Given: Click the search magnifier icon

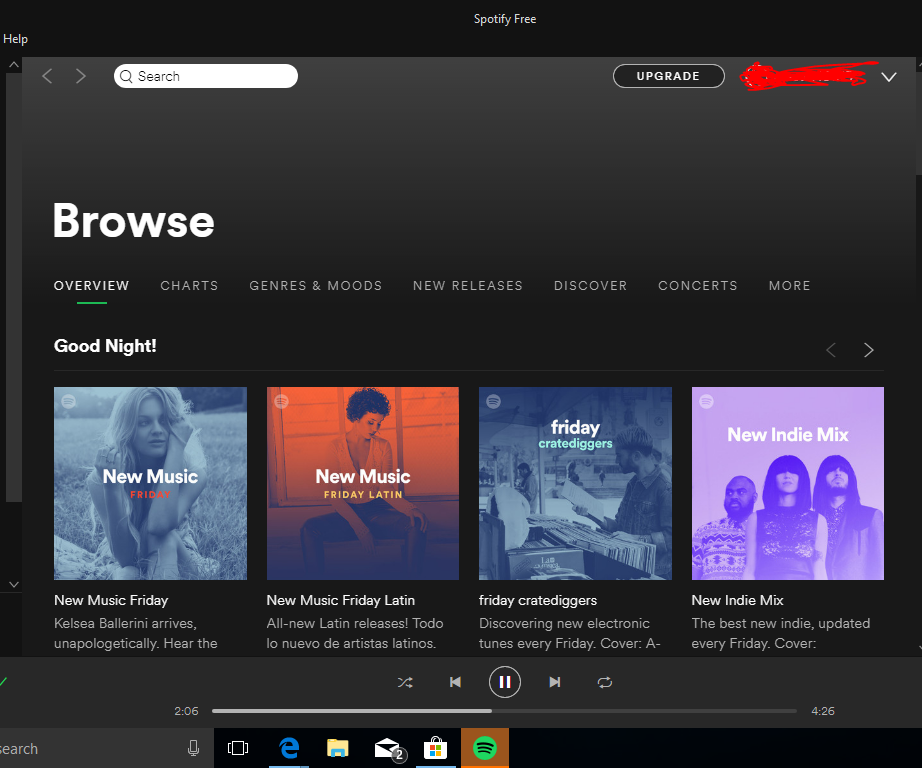Looking at the screenshot, I should [x=126, y=76].
